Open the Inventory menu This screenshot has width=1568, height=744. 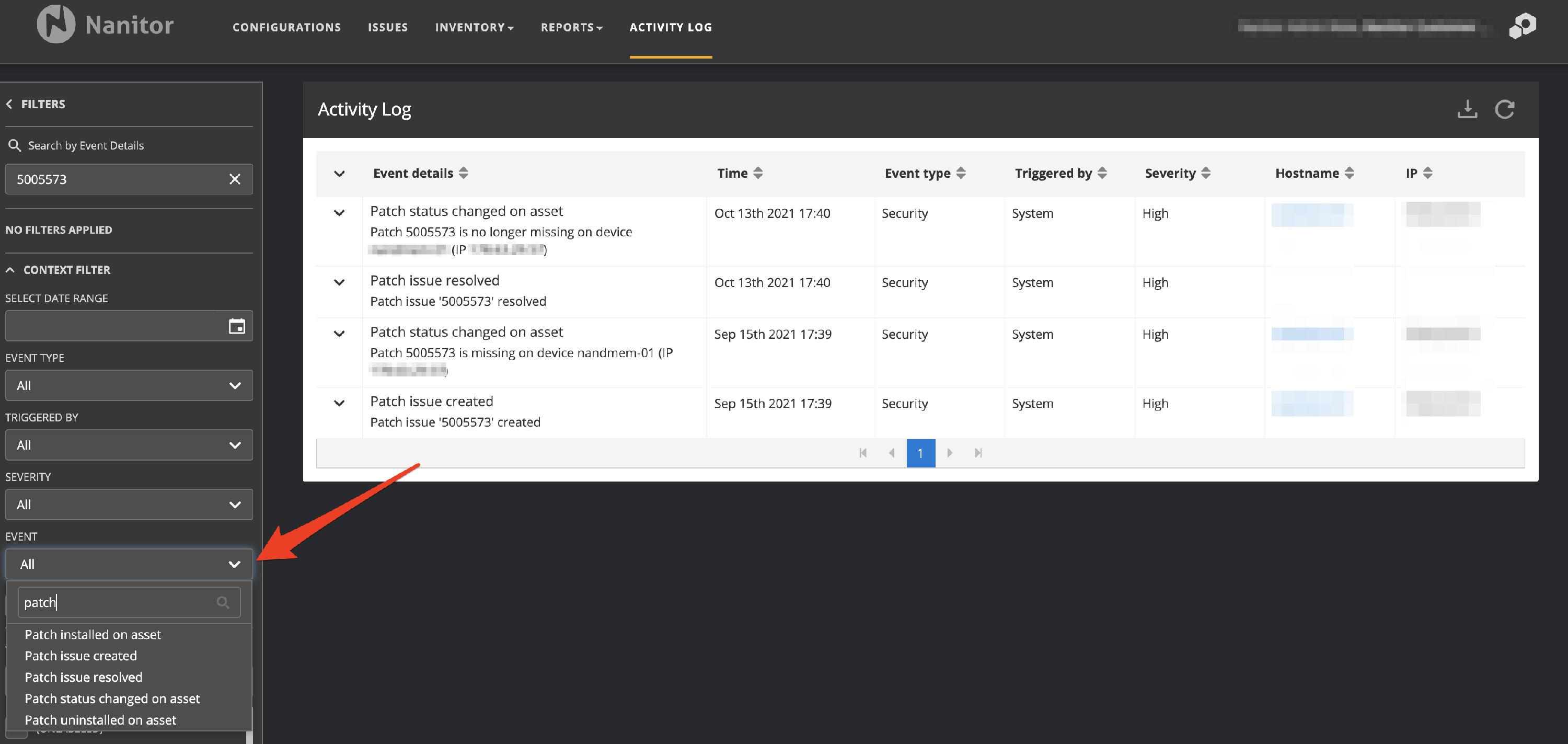click(x=474, y=27)
